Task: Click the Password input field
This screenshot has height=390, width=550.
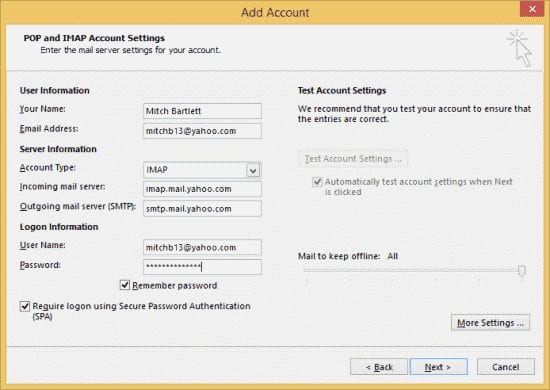Action: (x=202, y=267)
